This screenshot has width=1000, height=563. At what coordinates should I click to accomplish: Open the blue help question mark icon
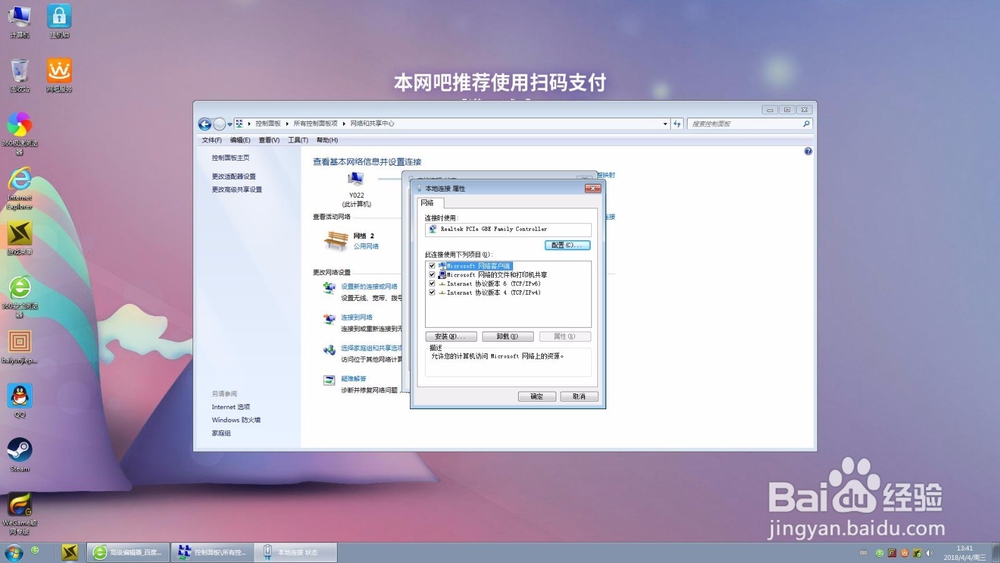[x=808, y=151]
